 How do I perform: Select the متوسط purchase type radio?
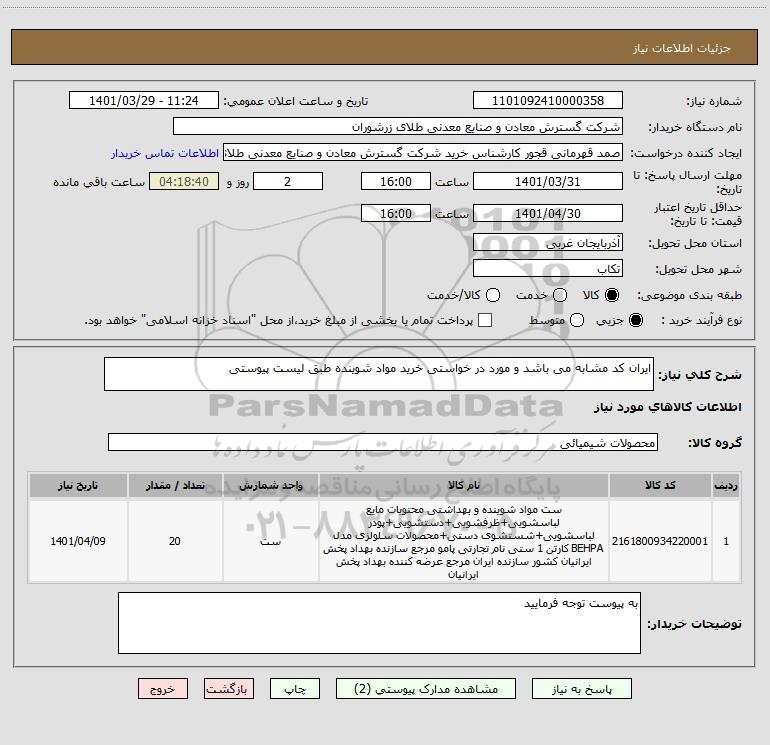coord(577,320)
